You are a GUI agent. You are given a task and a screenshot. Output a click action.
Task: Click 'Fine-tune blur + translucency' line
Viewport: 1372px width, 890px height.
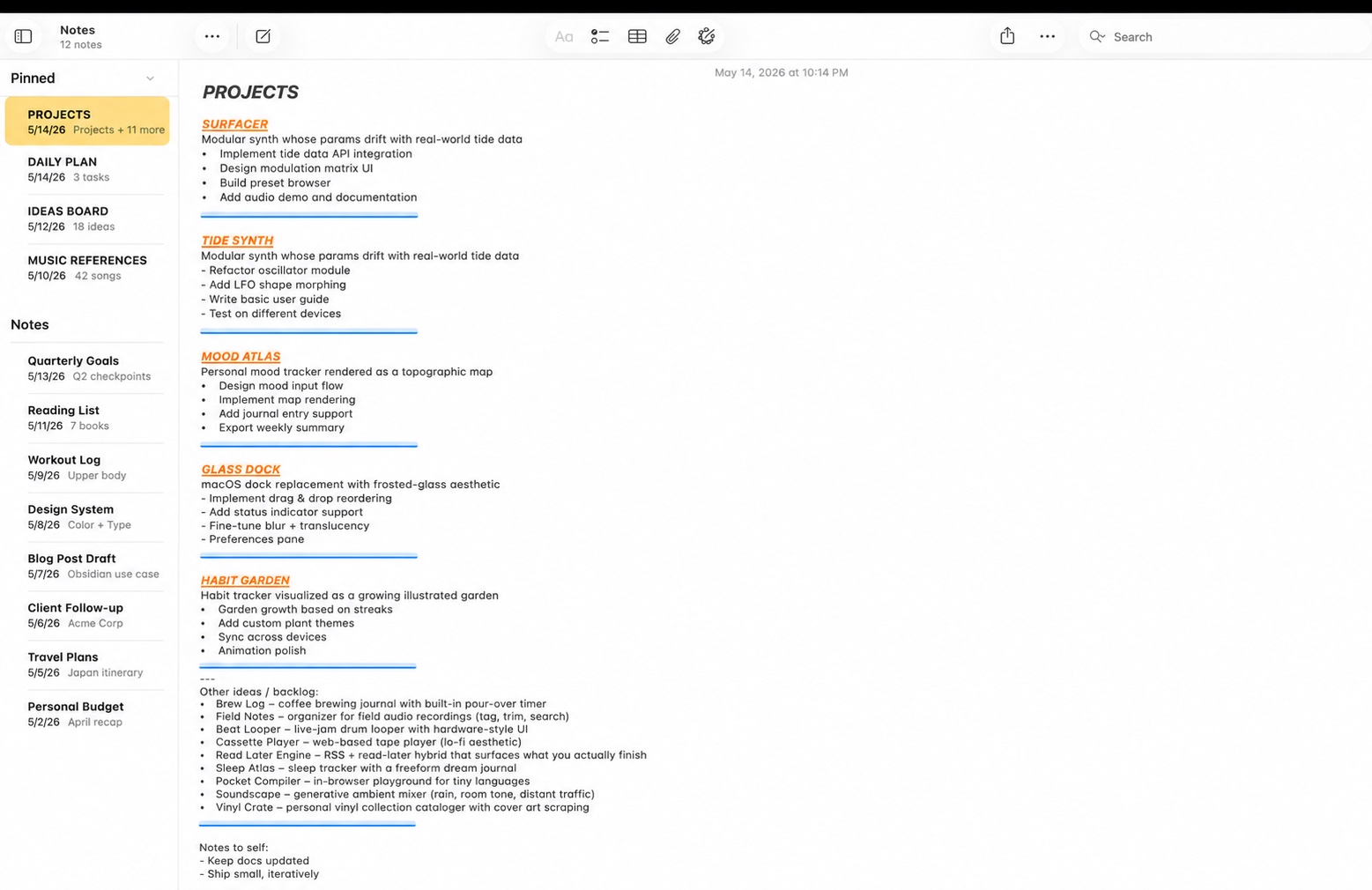[285, 526]
